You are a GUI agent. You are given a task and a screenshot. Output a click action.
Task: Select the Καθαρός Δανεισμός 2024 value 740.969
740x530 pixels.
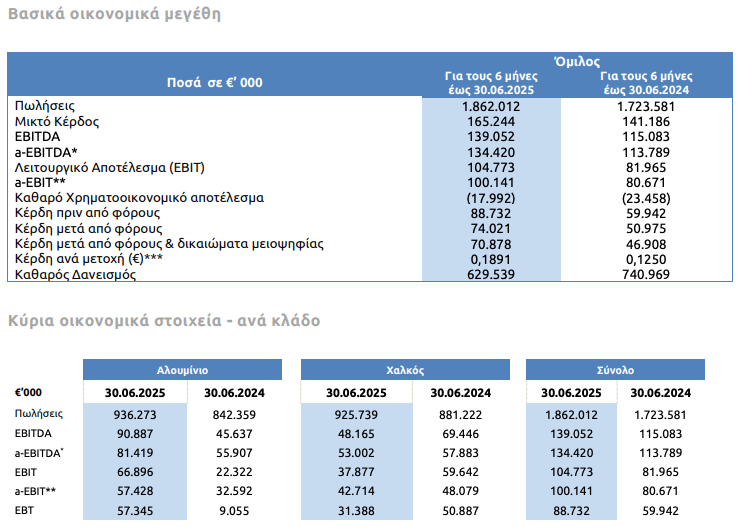coord(646,274)
